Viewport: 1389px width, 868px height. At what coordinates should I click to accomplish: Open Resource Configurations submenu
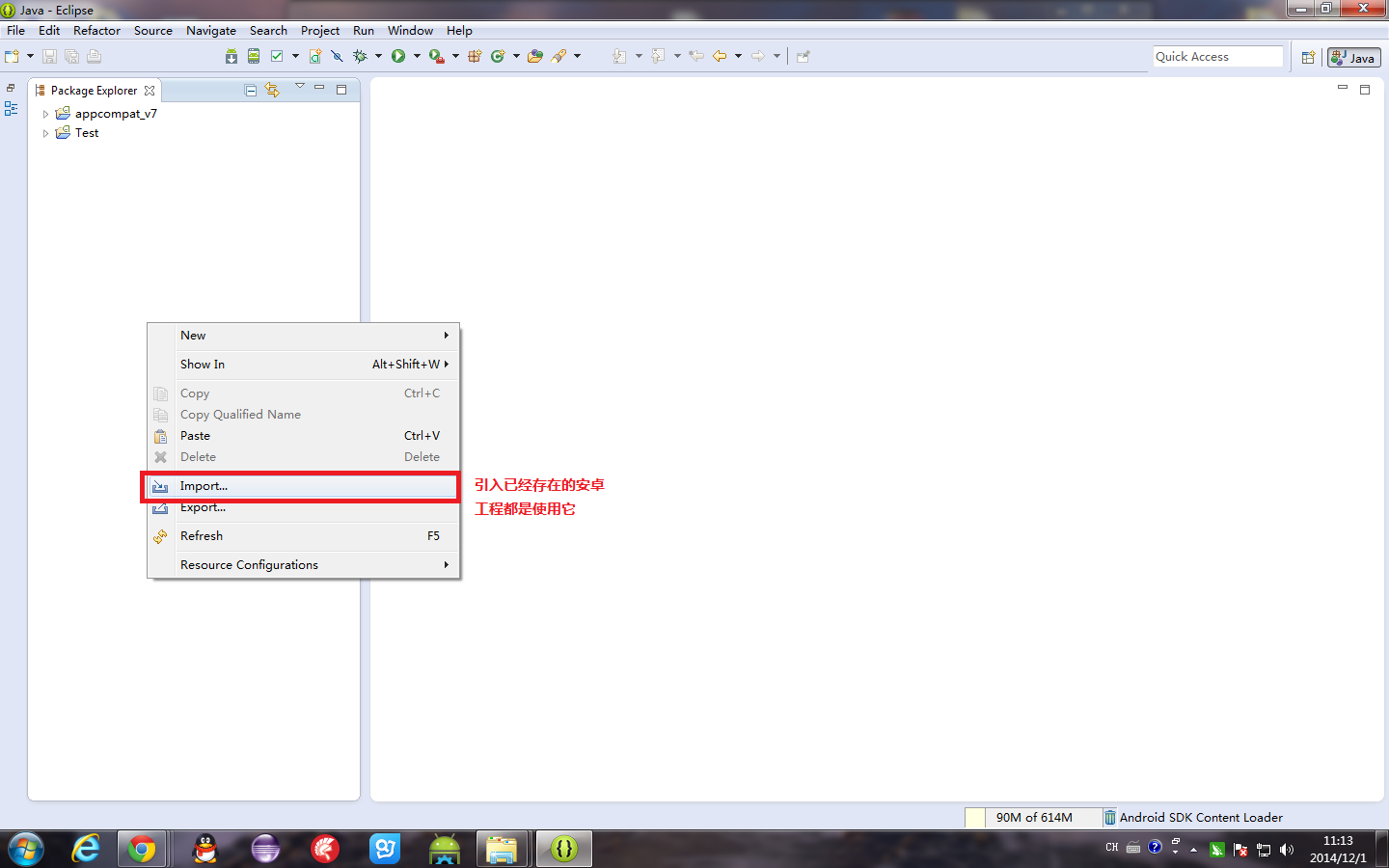[303, 565]
